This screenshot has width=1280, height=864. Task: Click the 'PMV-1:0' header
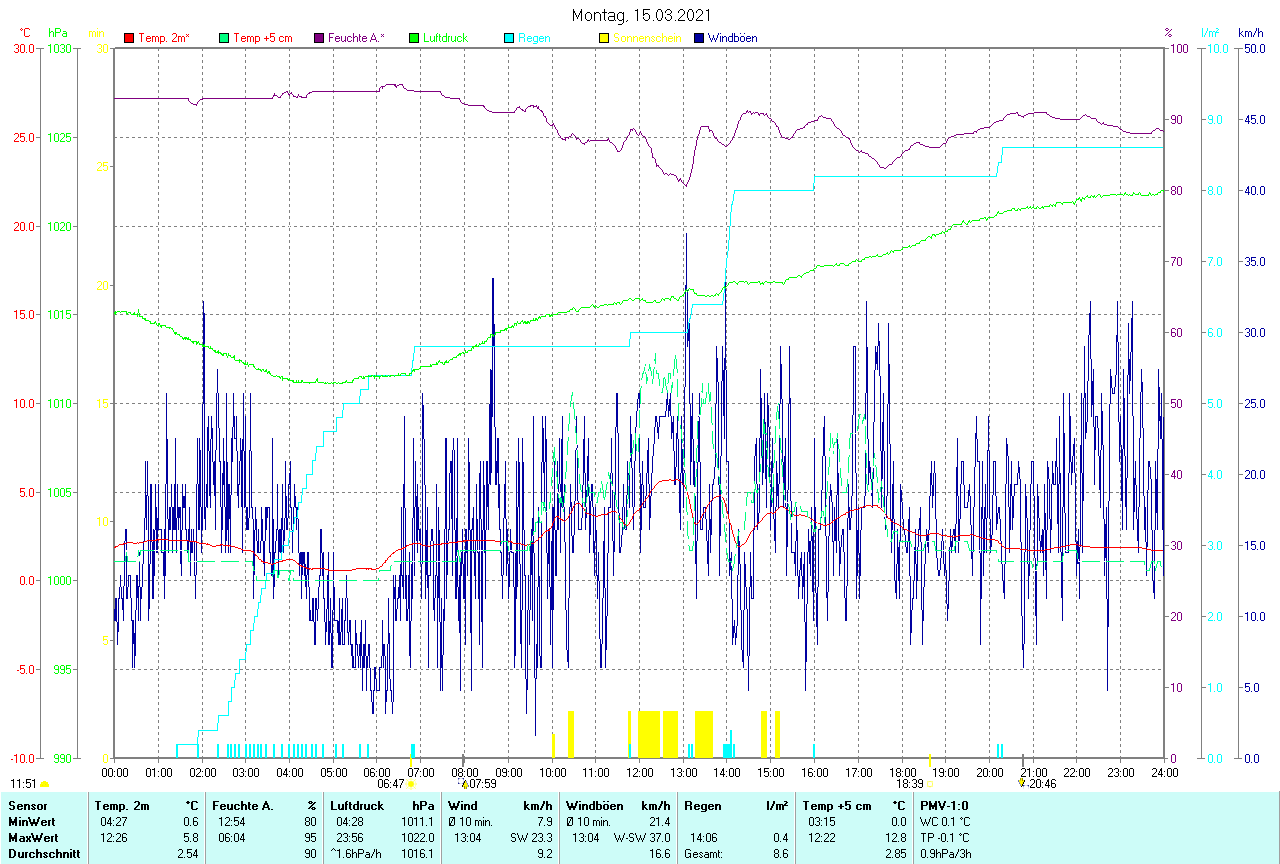tap(943, 806)
